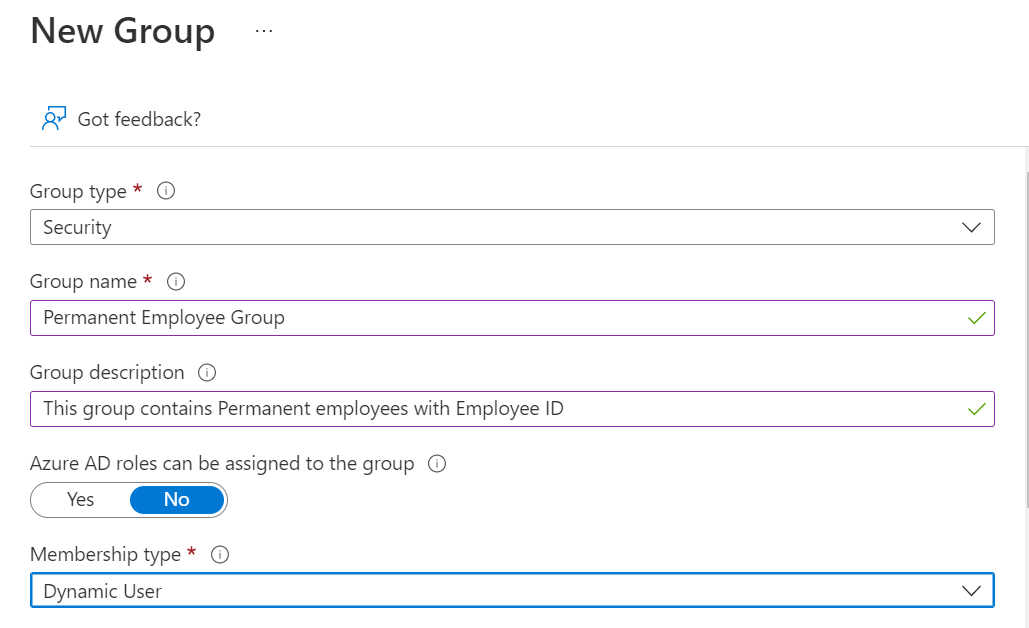Click the Got feedback person icon
Viewport: 1029px width, 628px height.
tap(53, 118)
